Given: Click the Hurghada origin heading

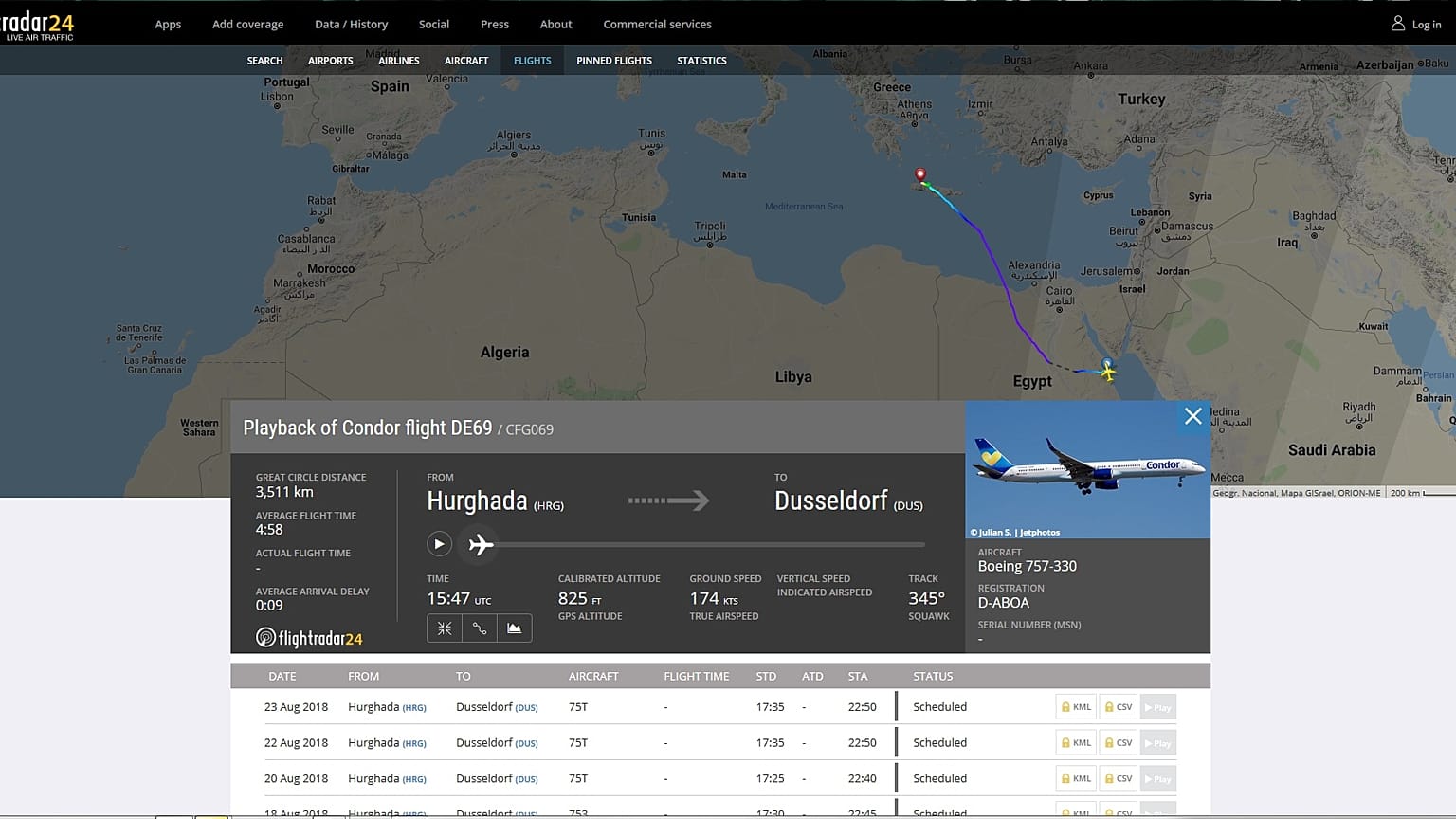Looking at the screenshot, I should 477,500.
